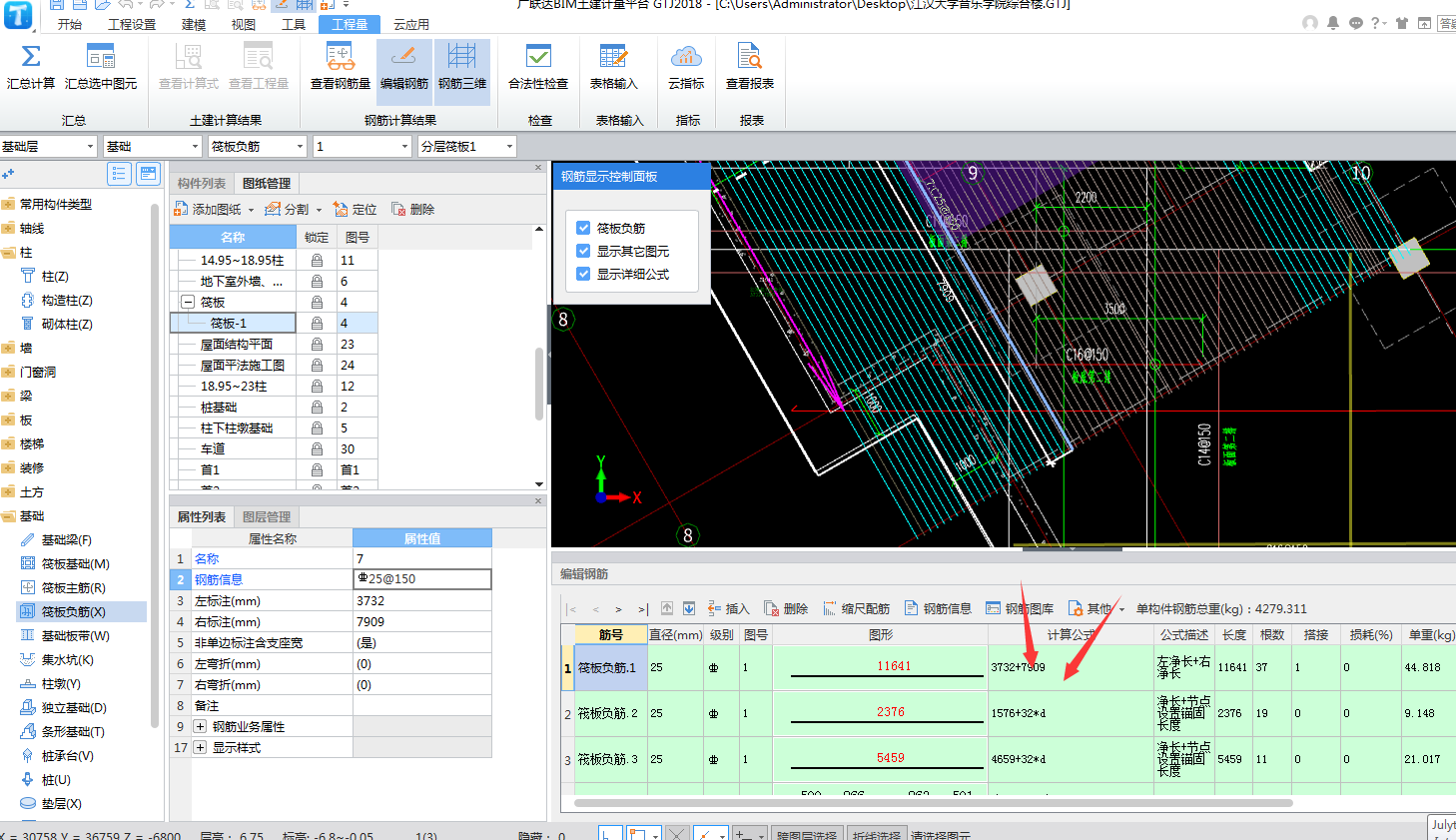The image size is (1456, 840).
Task: Click the drawing list vertical scrollbar
Action: [539, 384]
